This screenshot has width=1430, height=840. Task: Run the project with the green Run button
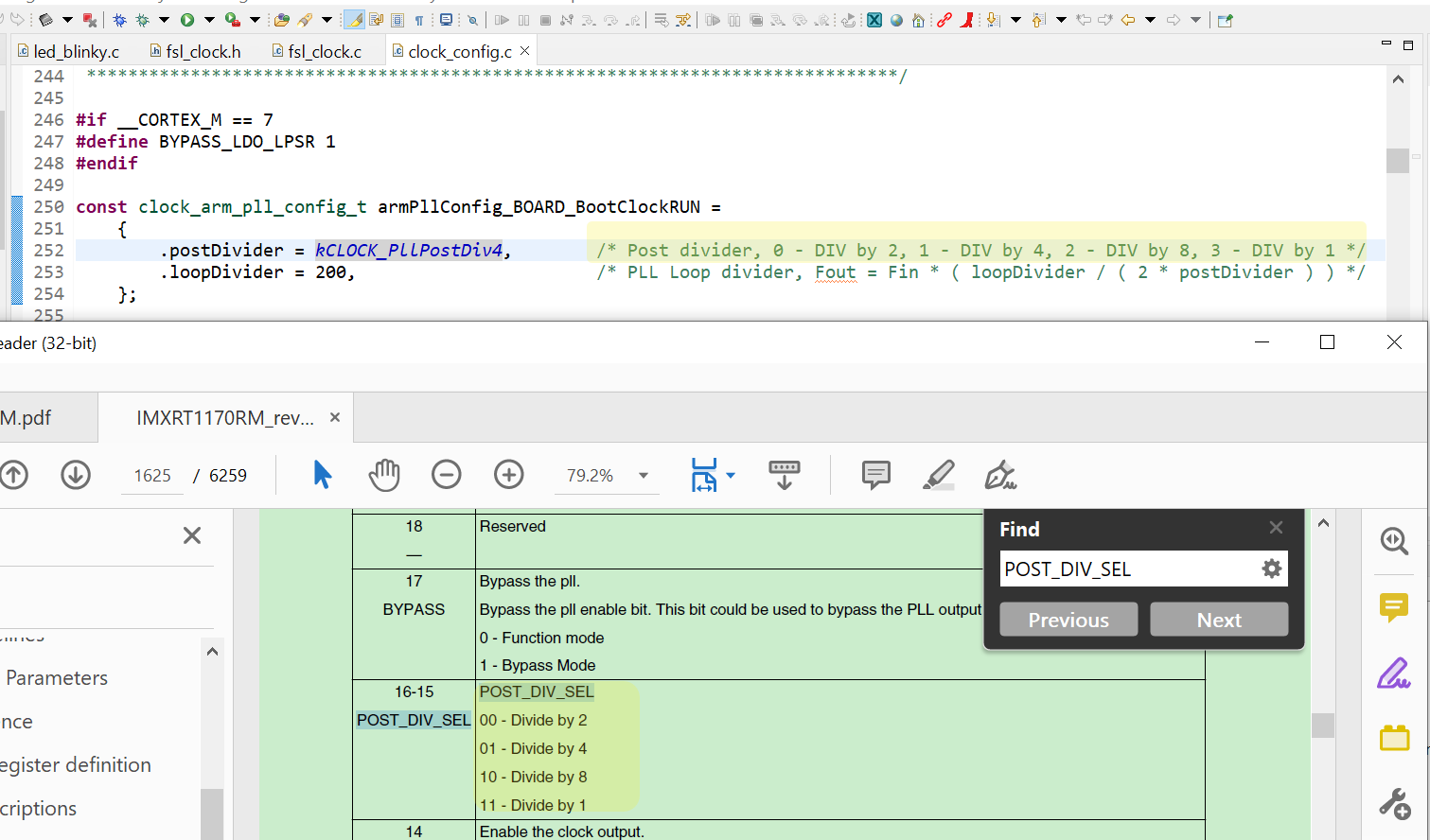point(186,19)
